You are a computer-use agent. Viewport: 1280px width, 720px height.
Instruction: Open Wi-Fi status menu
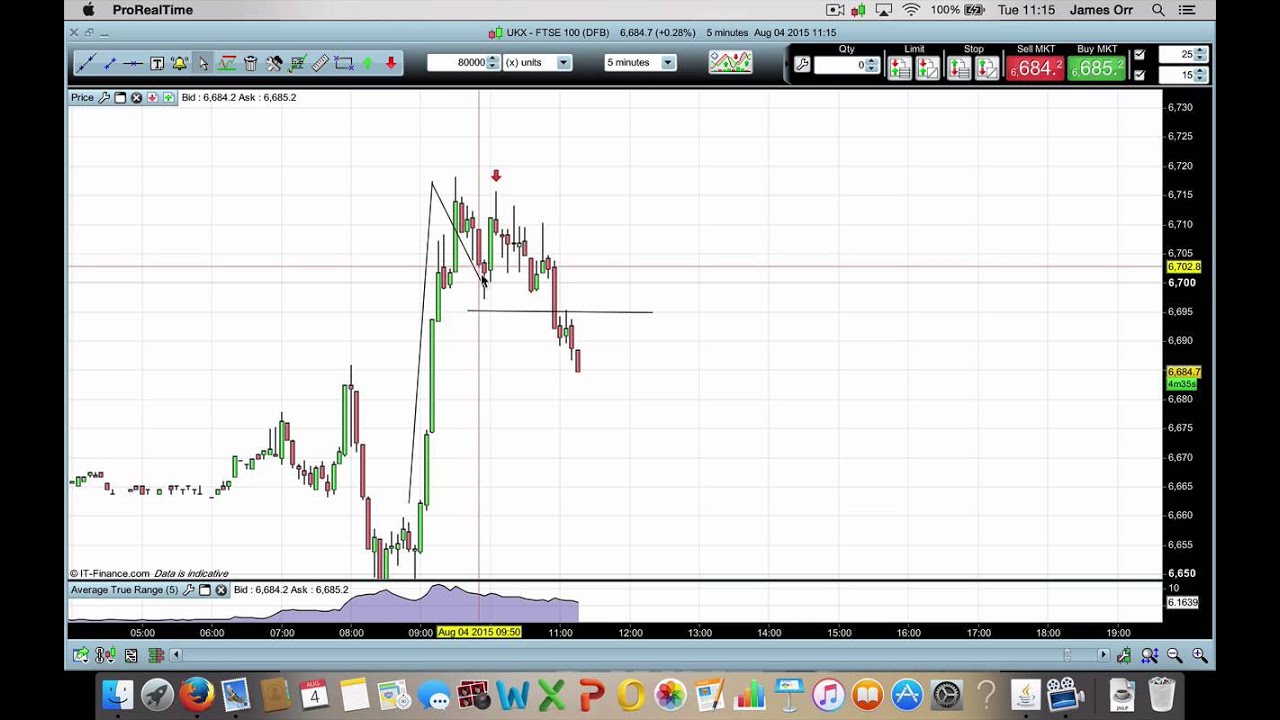coord(911,10)
